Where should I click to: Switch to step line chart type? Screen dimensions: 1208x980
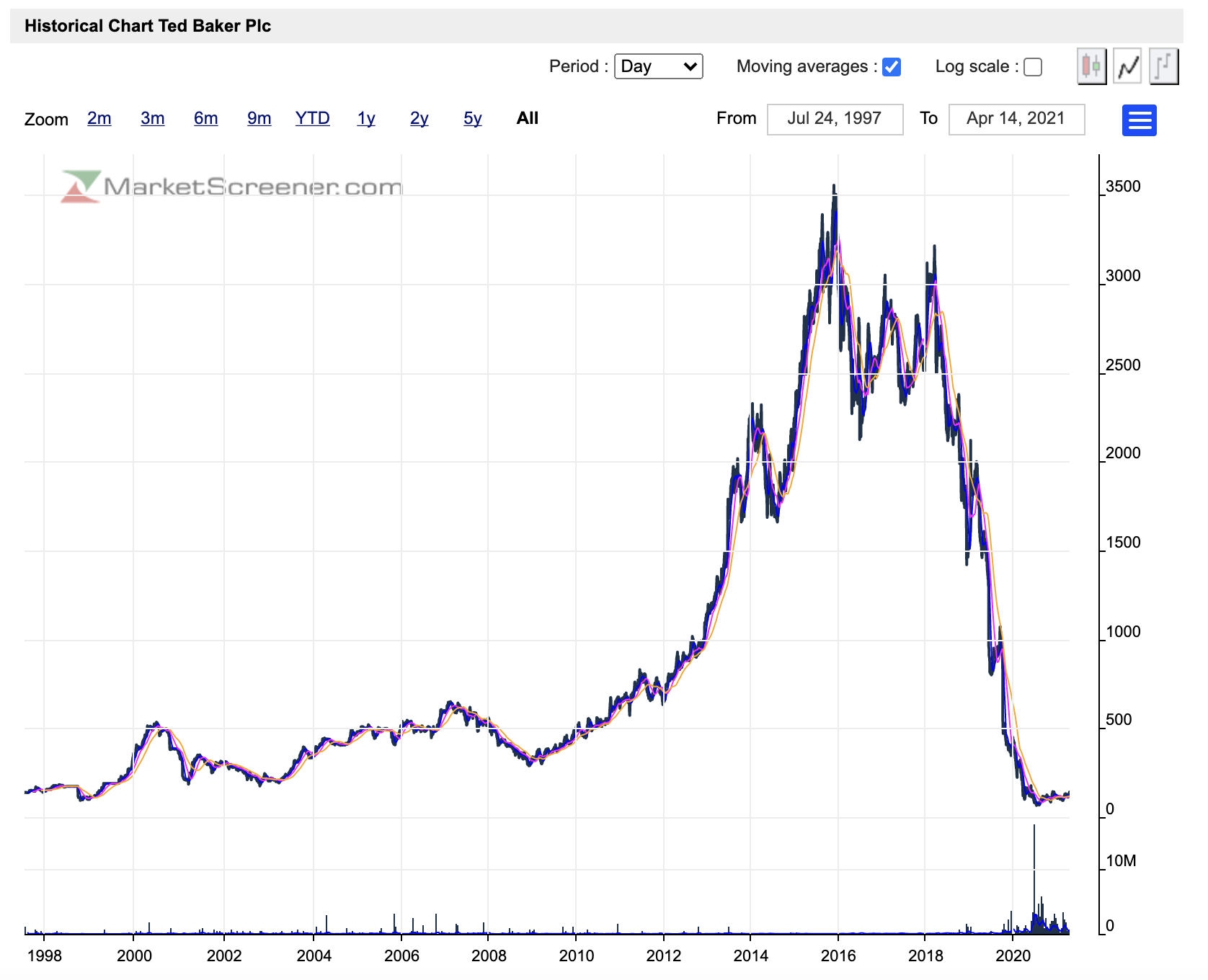1164,67
